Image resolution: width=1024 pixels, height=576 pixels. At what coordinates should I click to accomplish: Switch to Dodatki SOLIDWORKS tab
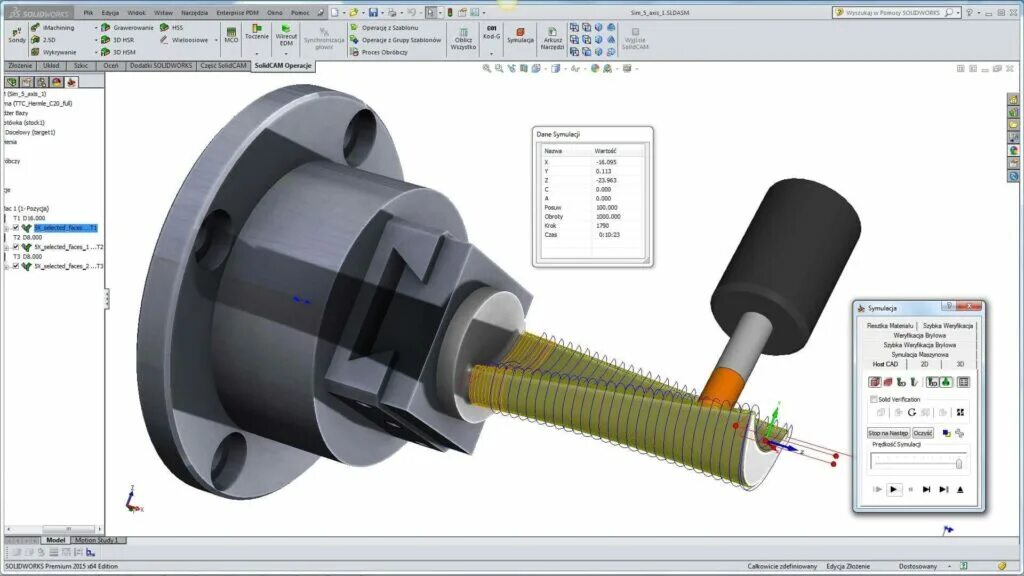pos(161,65)
